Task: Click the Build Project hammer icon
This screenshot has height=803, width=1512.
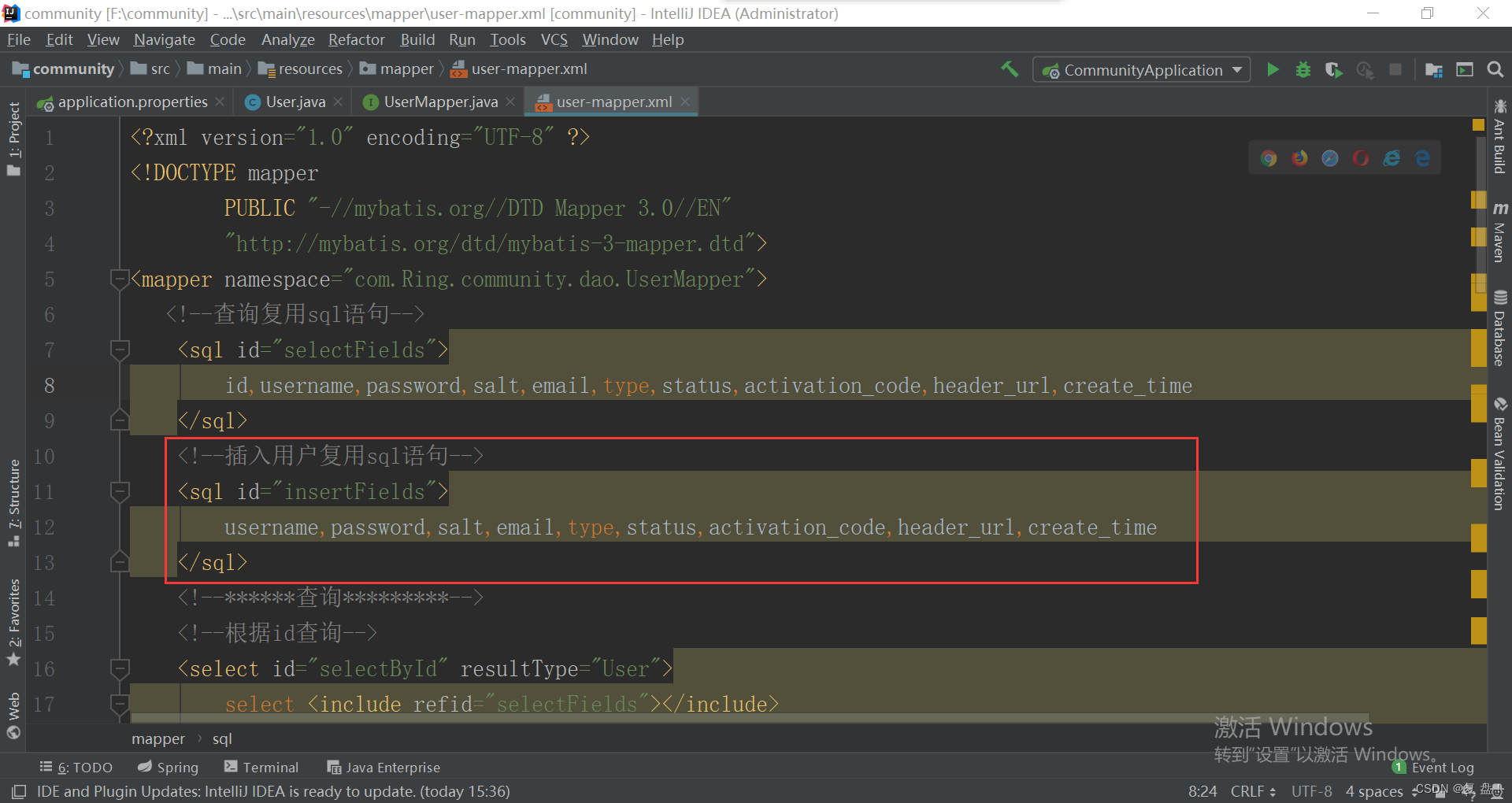Action: (1010, 69)
